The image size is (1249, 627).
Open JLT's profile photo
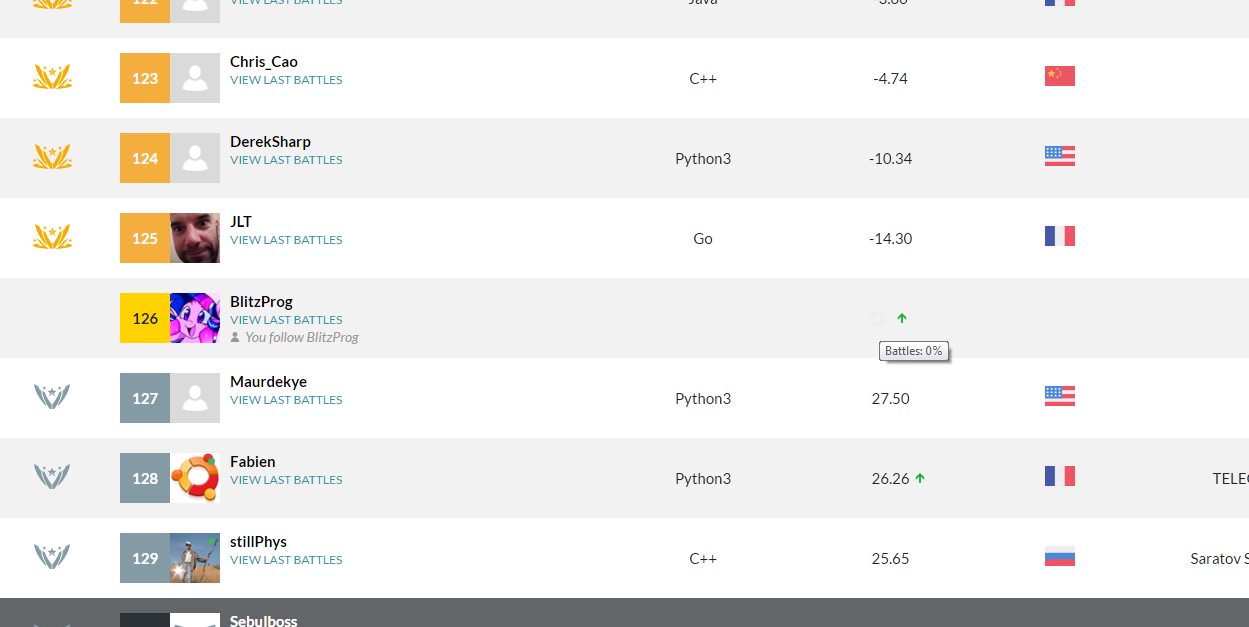click(195, 238)
